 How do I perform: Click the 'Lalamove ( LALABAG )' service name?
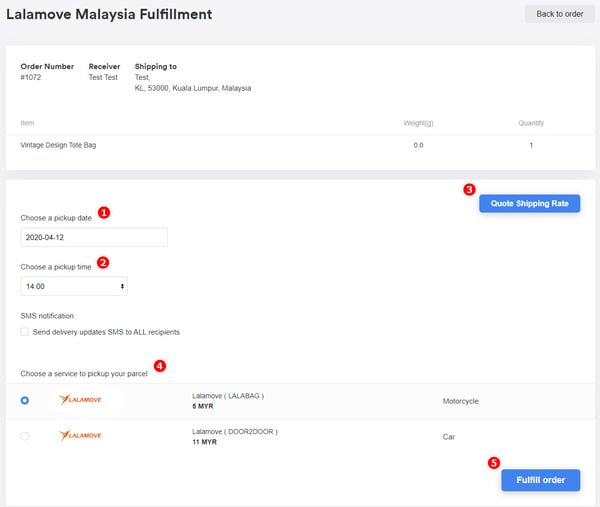228,396
